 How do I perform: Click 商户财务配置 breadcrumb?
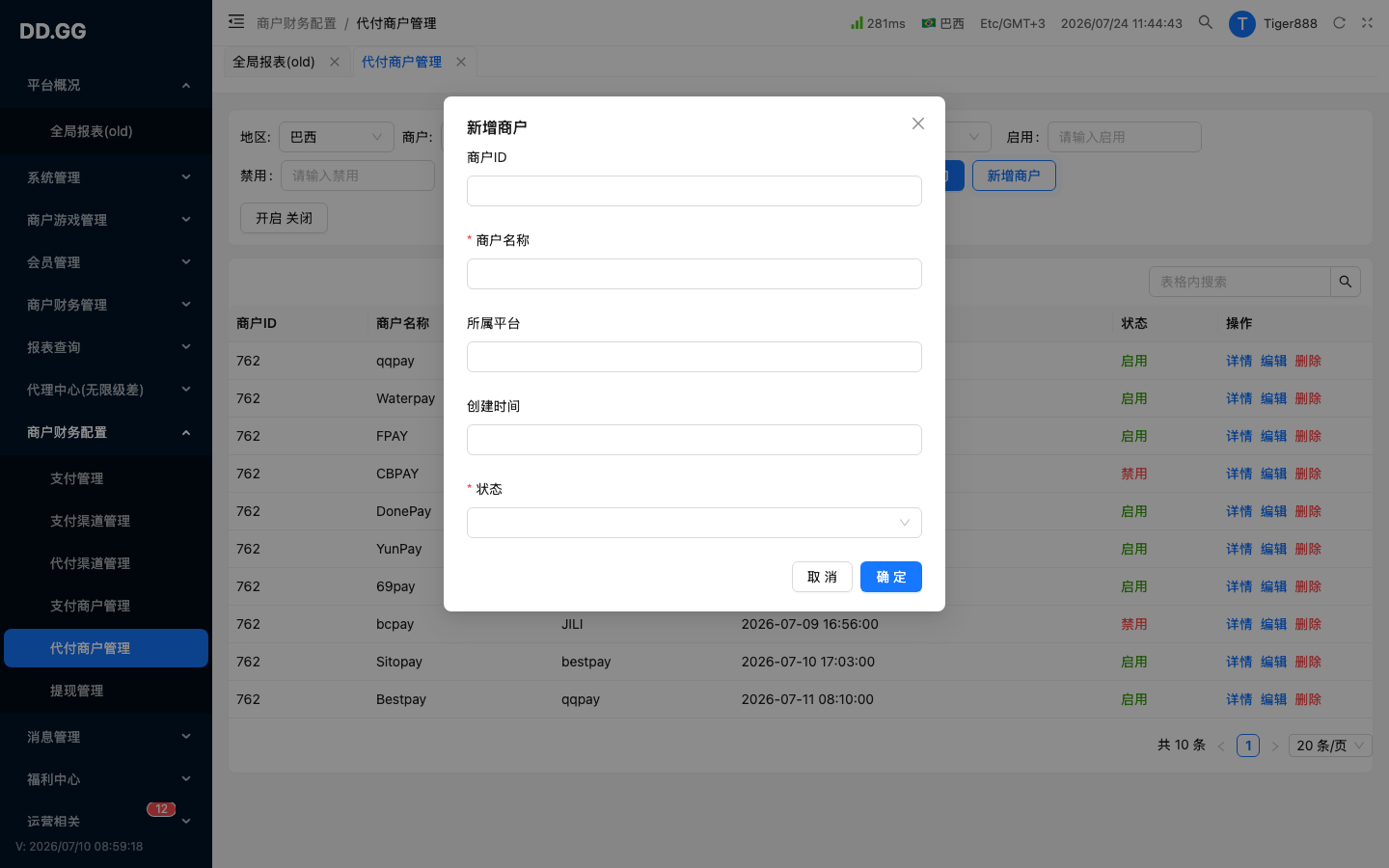[296, 23]
